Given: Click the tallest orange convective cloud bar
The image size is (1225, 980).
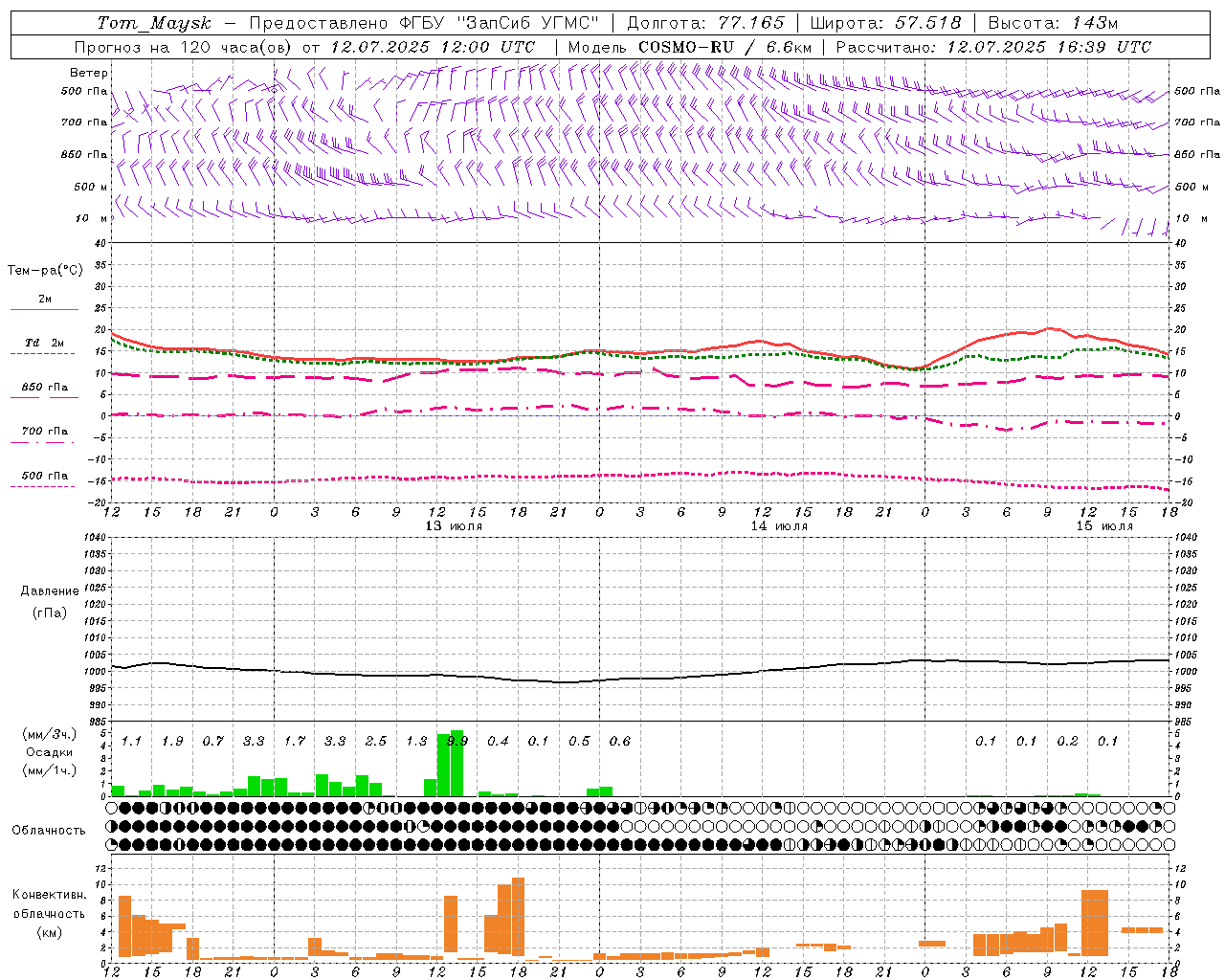Looking at the screenshot, I should (518, 917).
